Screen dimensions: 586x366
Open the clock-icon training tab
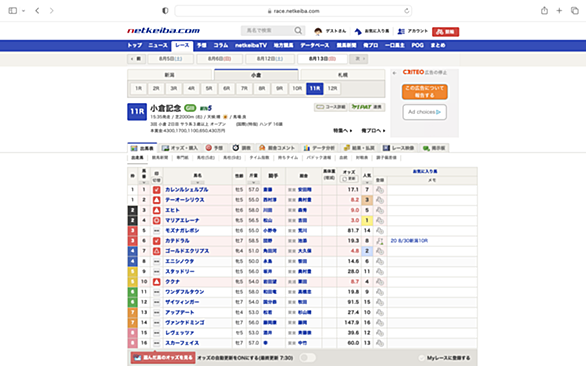241,148
